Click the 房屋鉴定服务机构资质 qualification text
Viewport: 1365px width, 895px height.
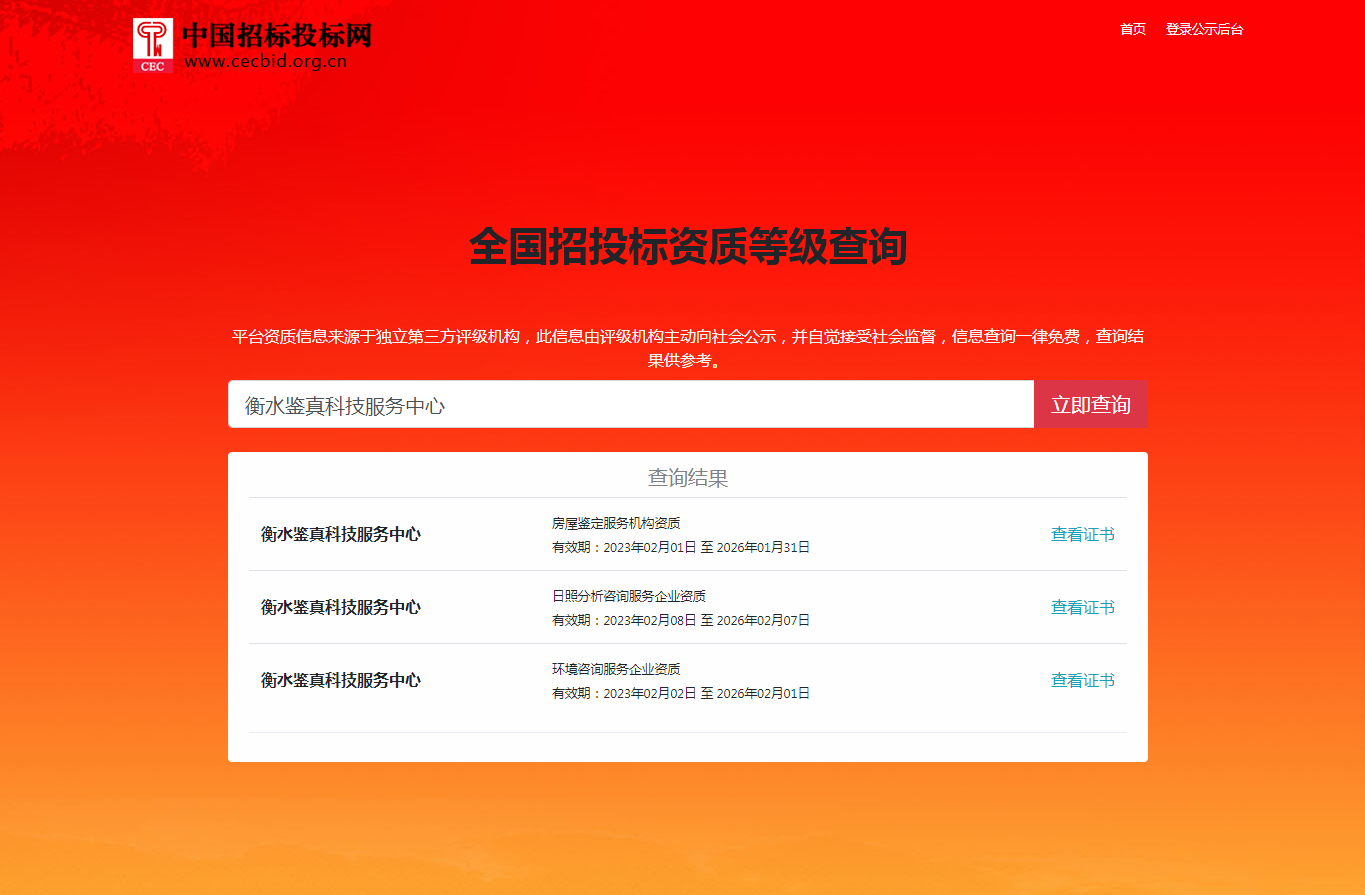(616, 523)
